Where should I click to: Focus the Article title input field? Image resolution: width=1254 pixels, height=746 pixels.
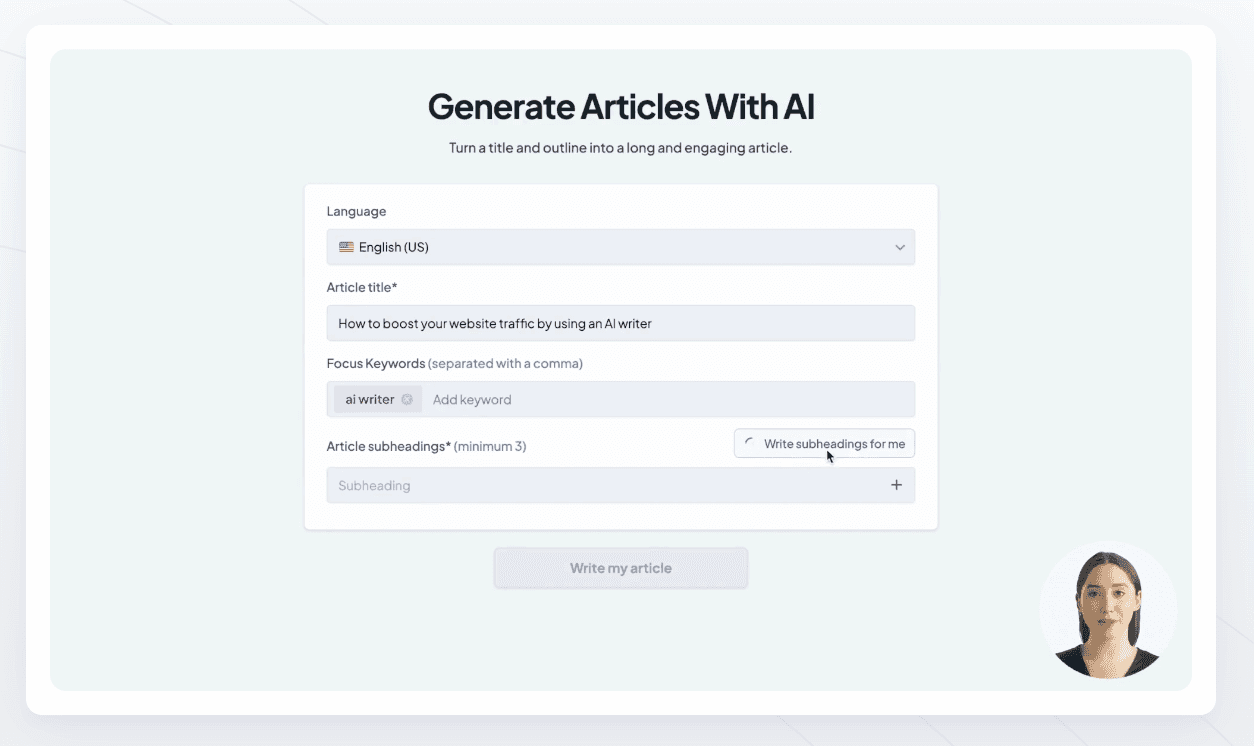[x=620, y=322]
